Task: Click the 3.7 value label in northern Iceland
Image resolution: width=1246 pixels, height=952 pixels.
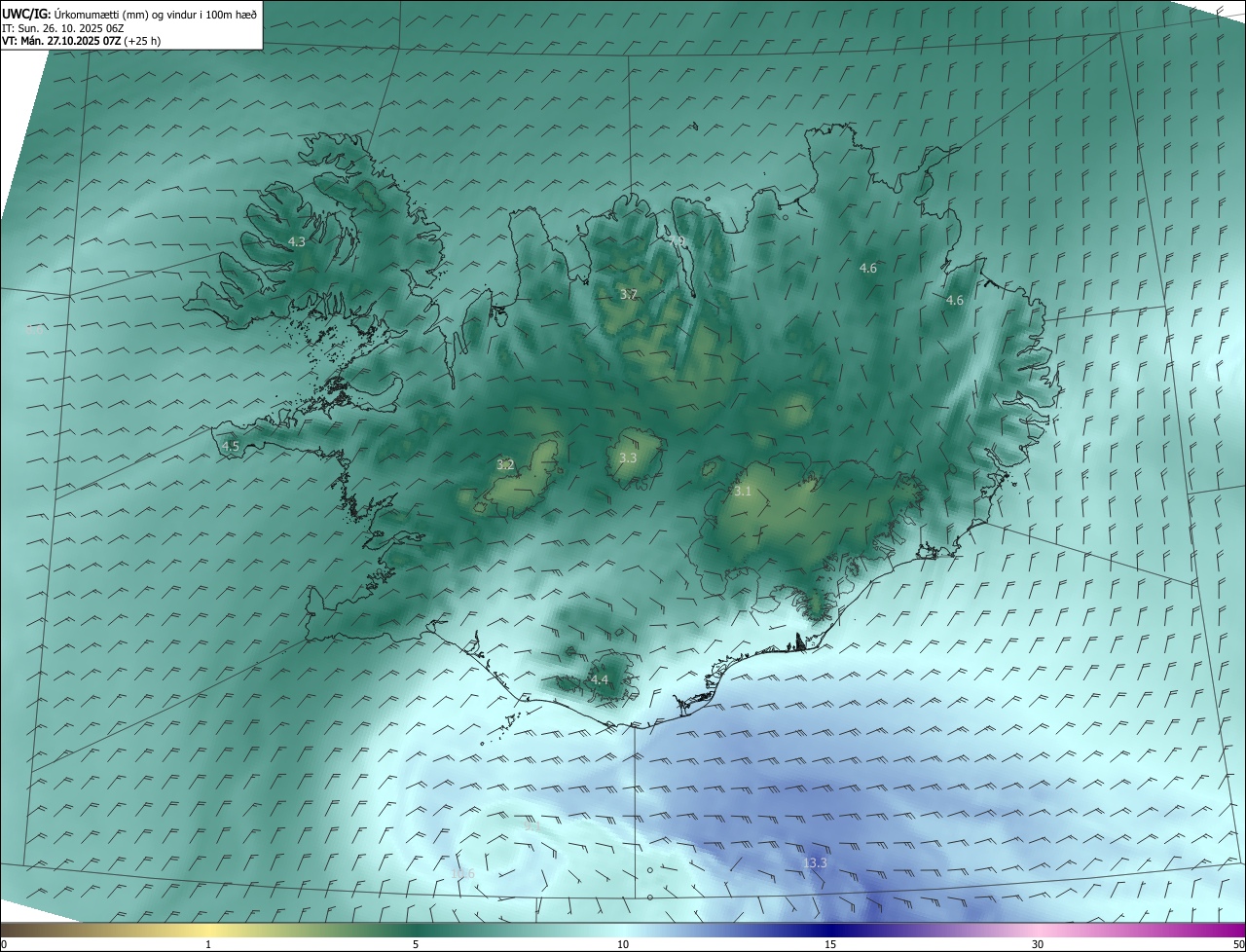Action: point(629,294)
